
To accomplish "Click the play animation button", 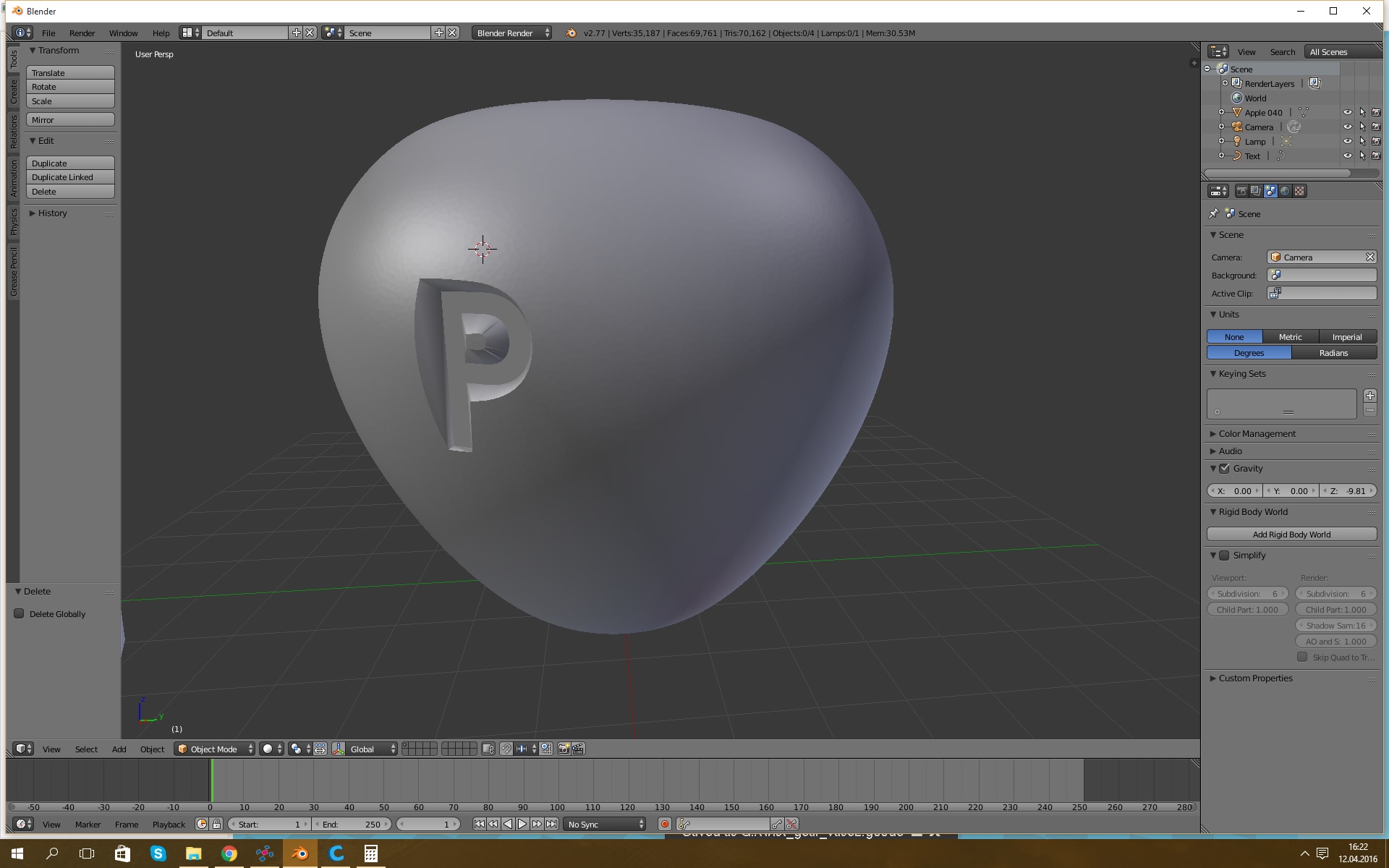I will pyautogui.click(x=520, y=824).
